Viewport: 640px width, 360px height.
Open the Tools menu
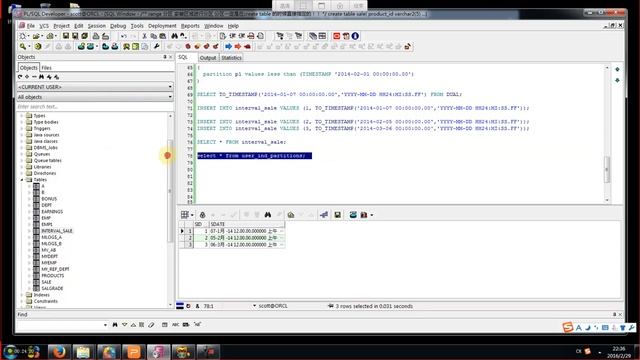click(137, 26)
